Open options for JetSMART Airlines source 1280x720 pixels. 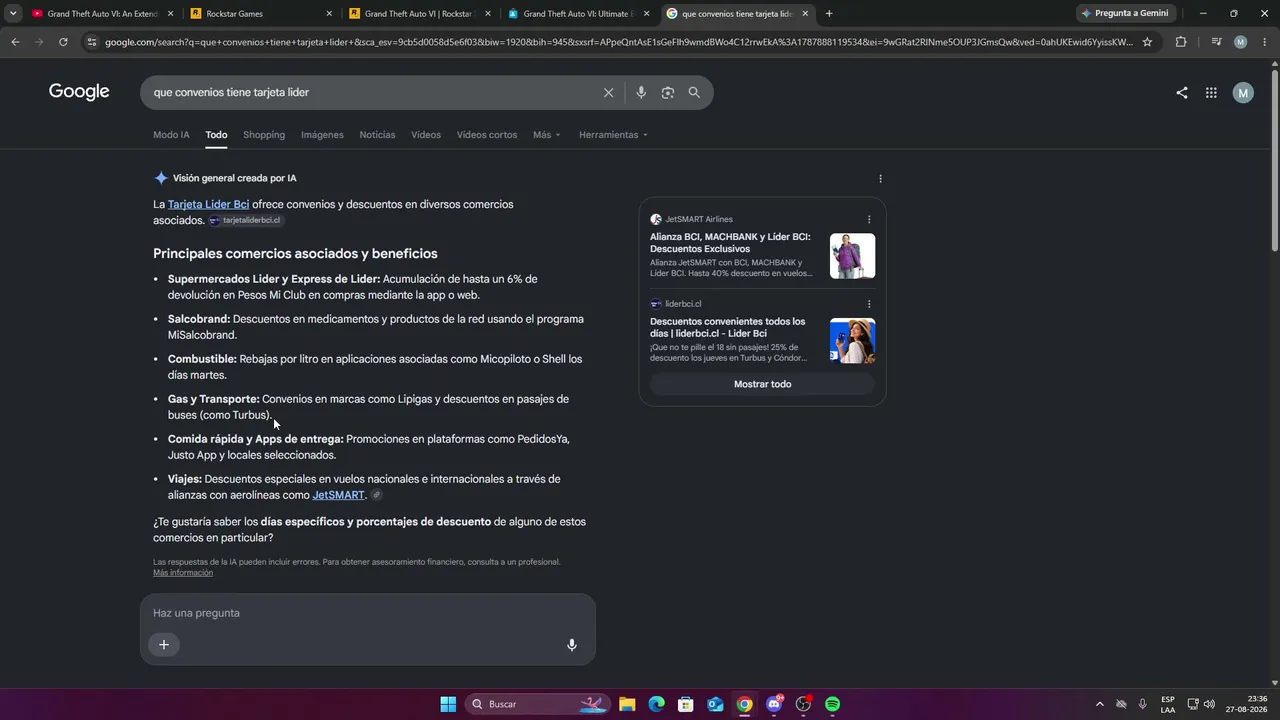point(869,219)
